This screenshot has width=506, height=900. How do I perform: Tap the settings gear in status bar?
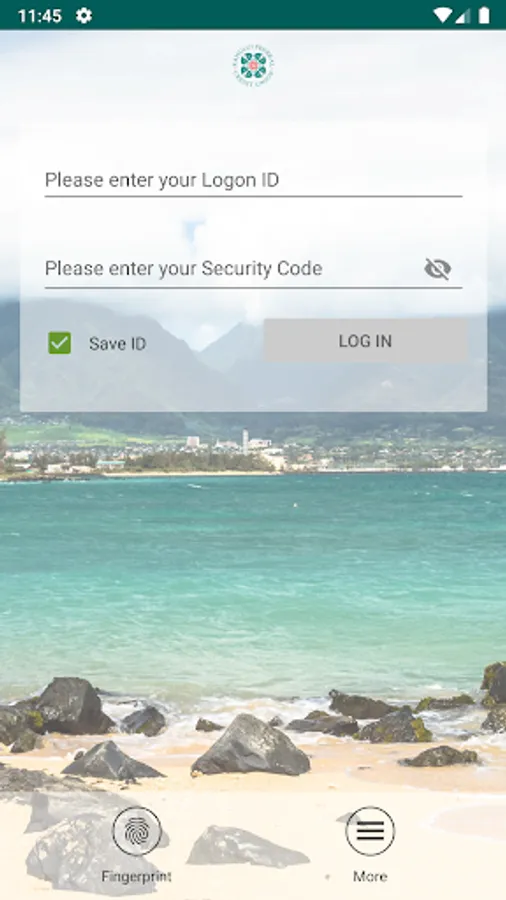(x=84, y=15)
